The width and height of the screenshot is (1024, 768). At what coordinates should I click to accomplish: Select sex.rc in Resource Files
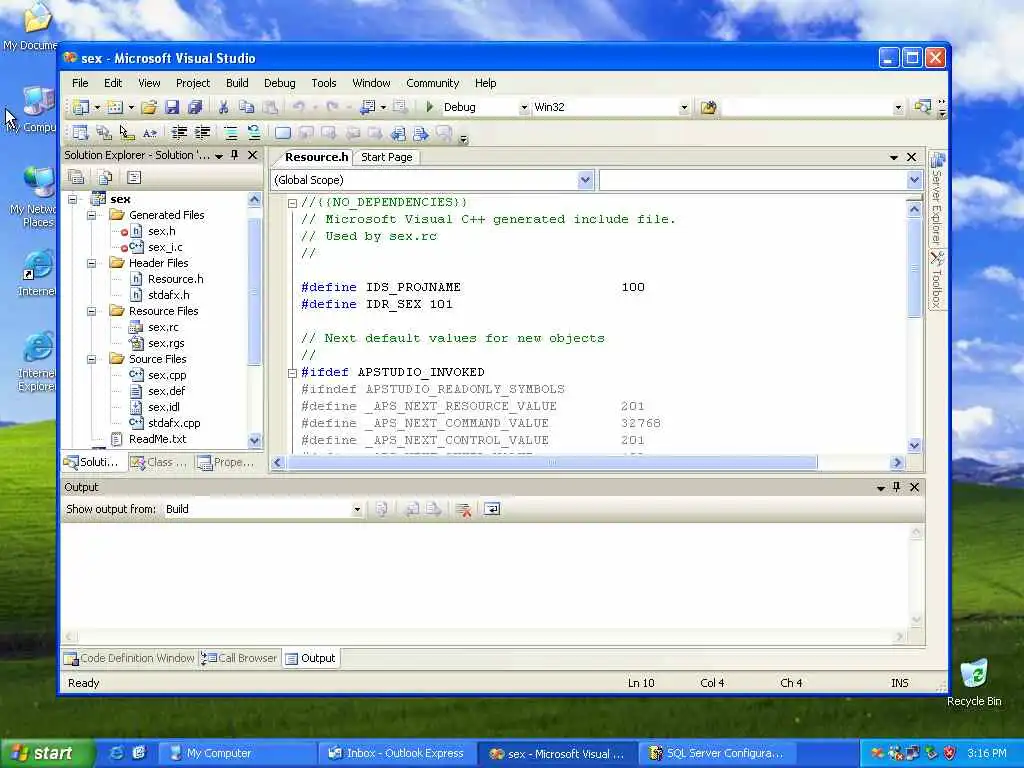coord(163,327)
